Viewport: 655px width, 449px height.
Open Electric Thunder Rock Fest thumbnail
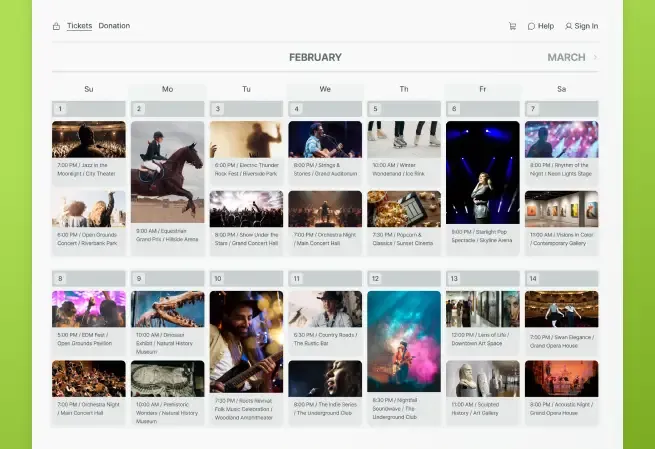pyautogui.click(x=246, y=140)
